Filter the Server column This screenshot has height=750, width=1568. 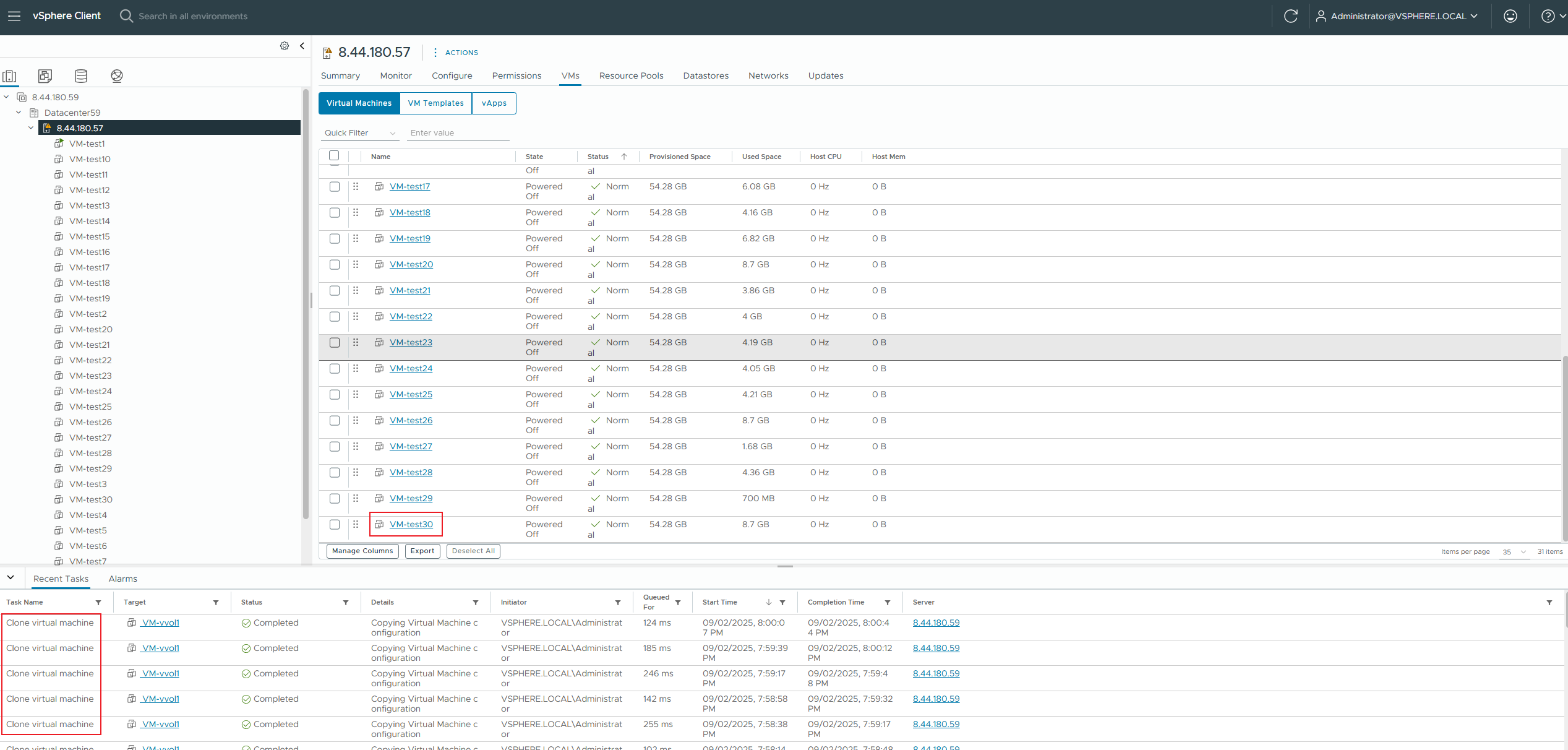(1549, 603)
